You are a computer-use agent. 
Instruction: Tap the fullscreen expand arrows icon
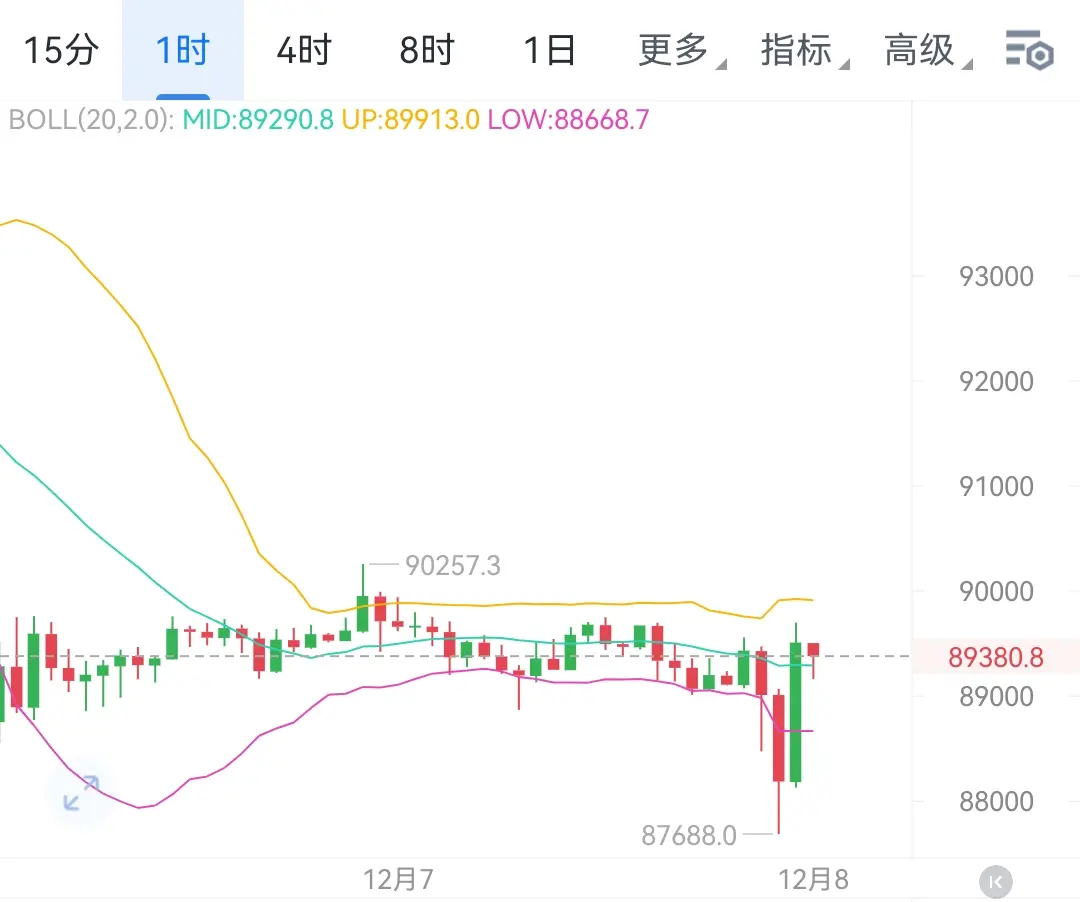coord(81,793)
